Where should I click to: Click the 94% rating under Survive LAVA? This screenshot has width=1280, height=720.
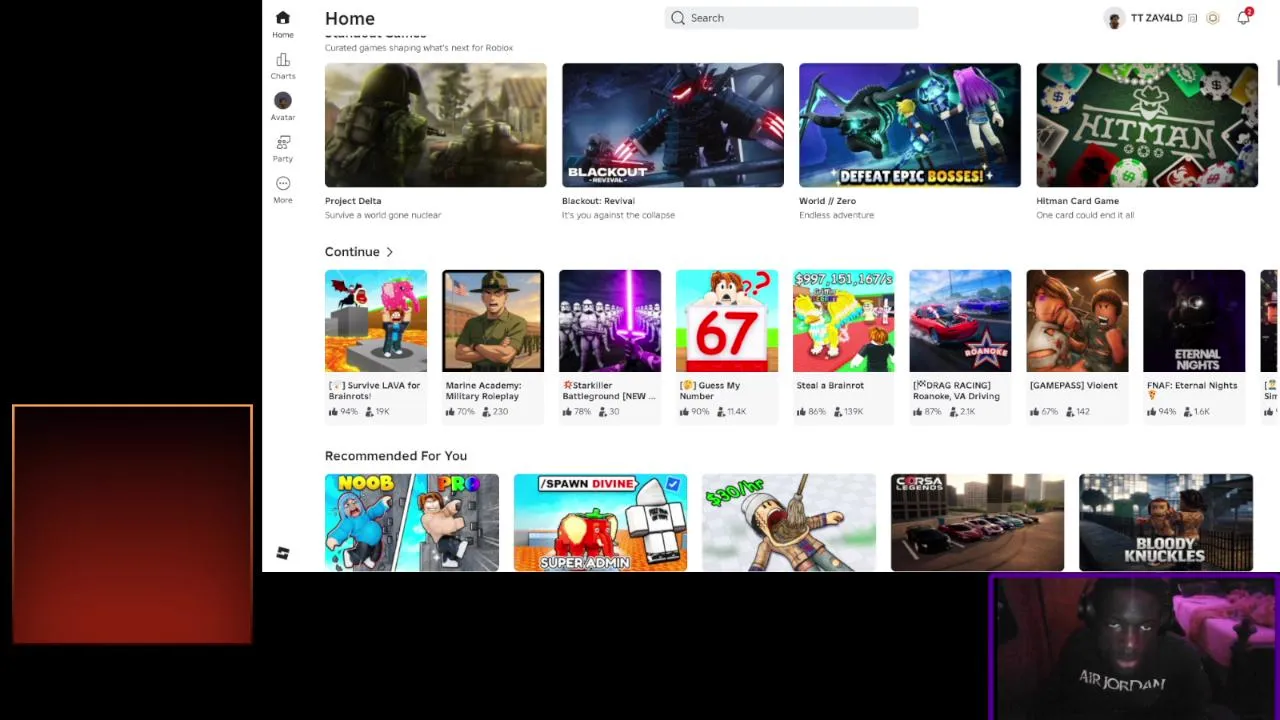[x=344, y=412]
